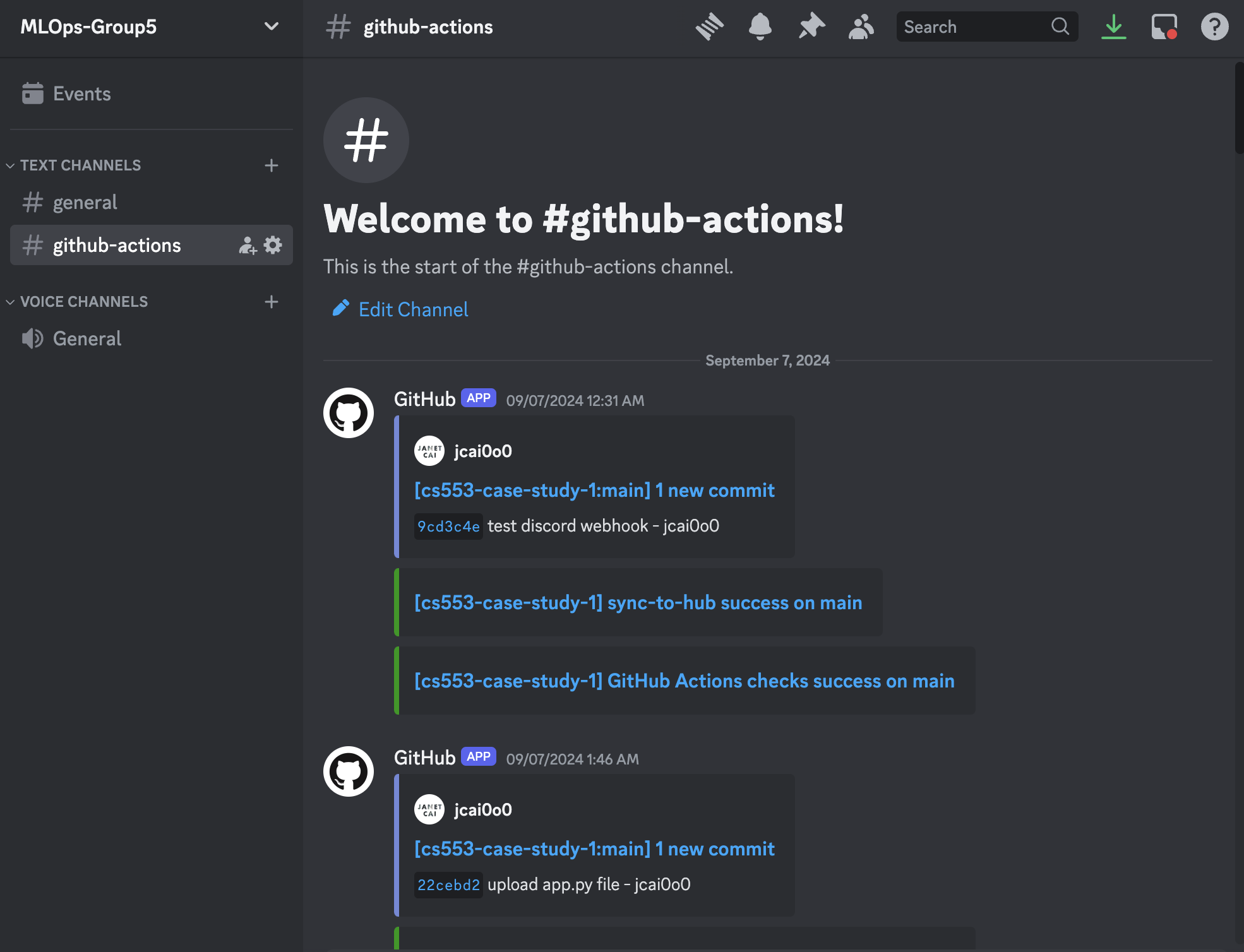Toggle member list icon

click(861, 27)
